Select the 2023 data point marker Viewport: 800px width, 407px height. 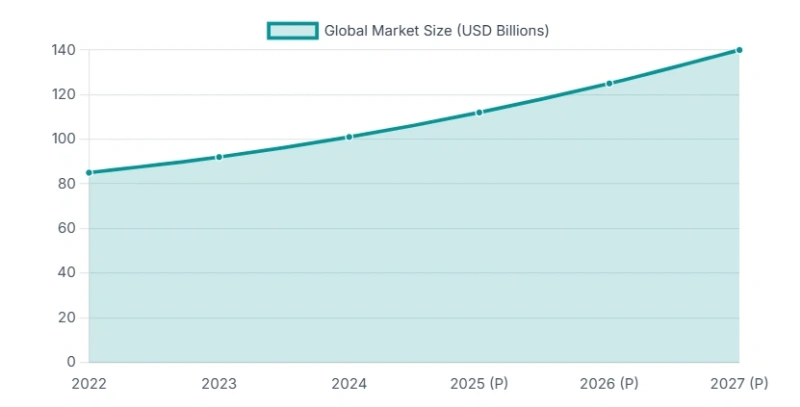click(219, 157)
